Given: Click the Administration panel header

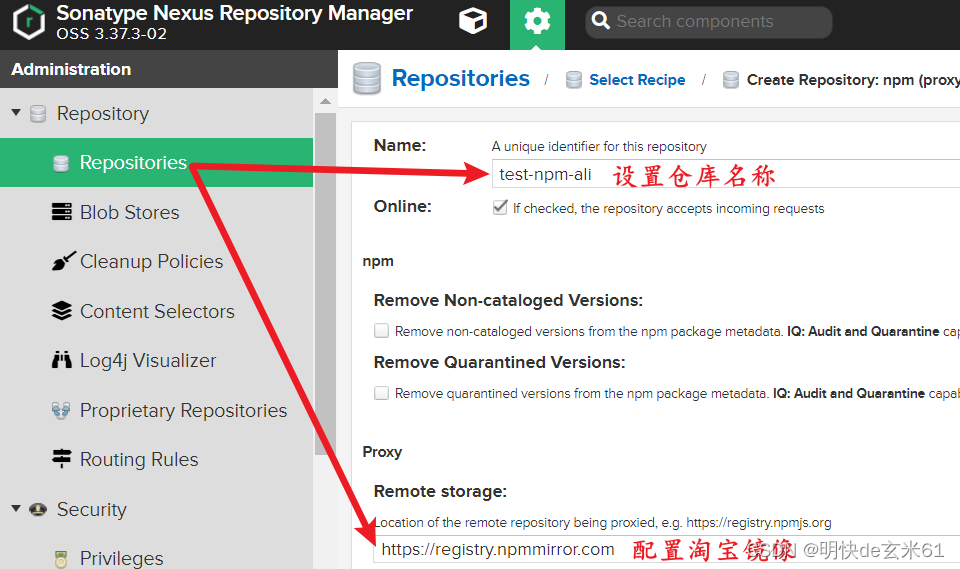Looking at the screenshot, I should click(x=169, y=69).
